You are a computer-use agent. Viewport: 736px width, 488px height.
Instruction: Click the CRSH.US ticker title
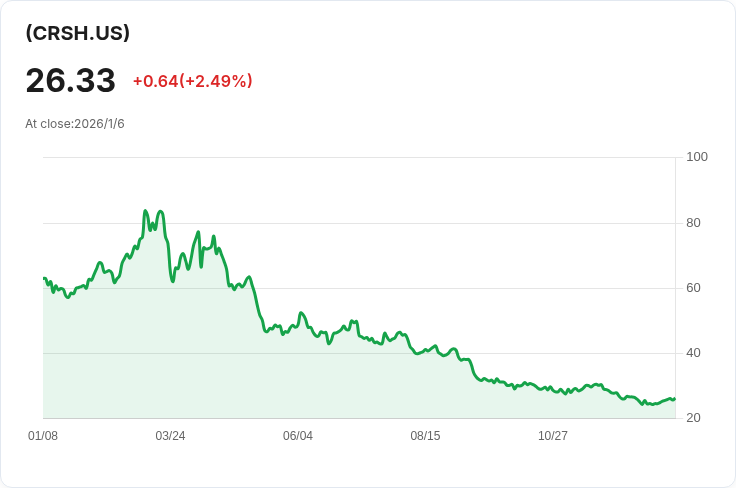coord(77,33)
